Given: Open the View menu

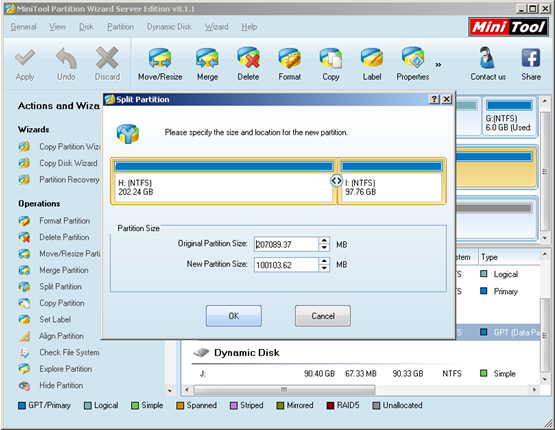Looking at the screenshot, I should pos(57,27).
